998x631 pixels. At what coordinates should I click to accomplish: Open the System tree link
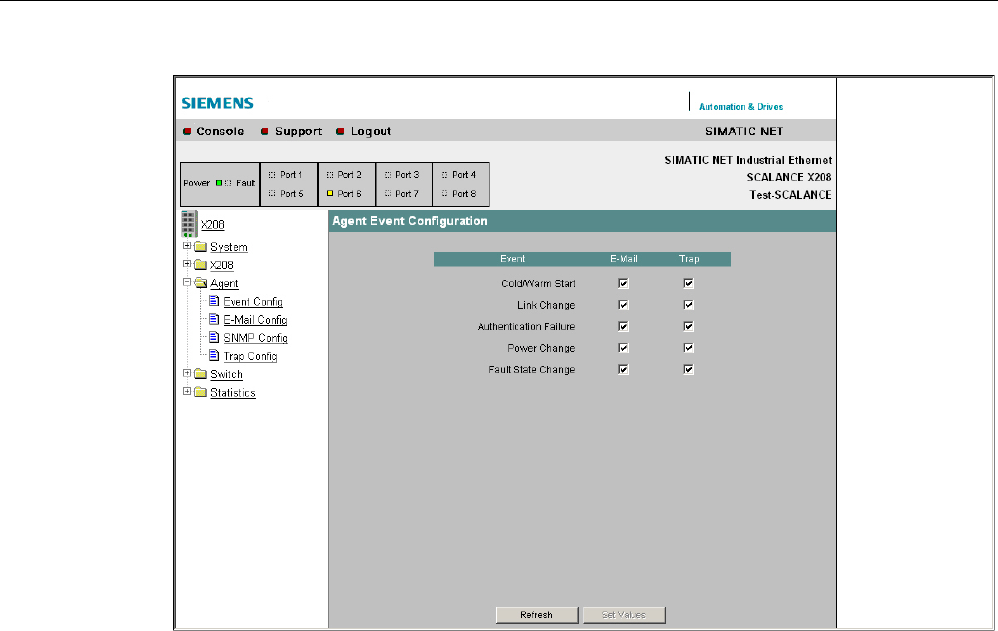[228, 247]
